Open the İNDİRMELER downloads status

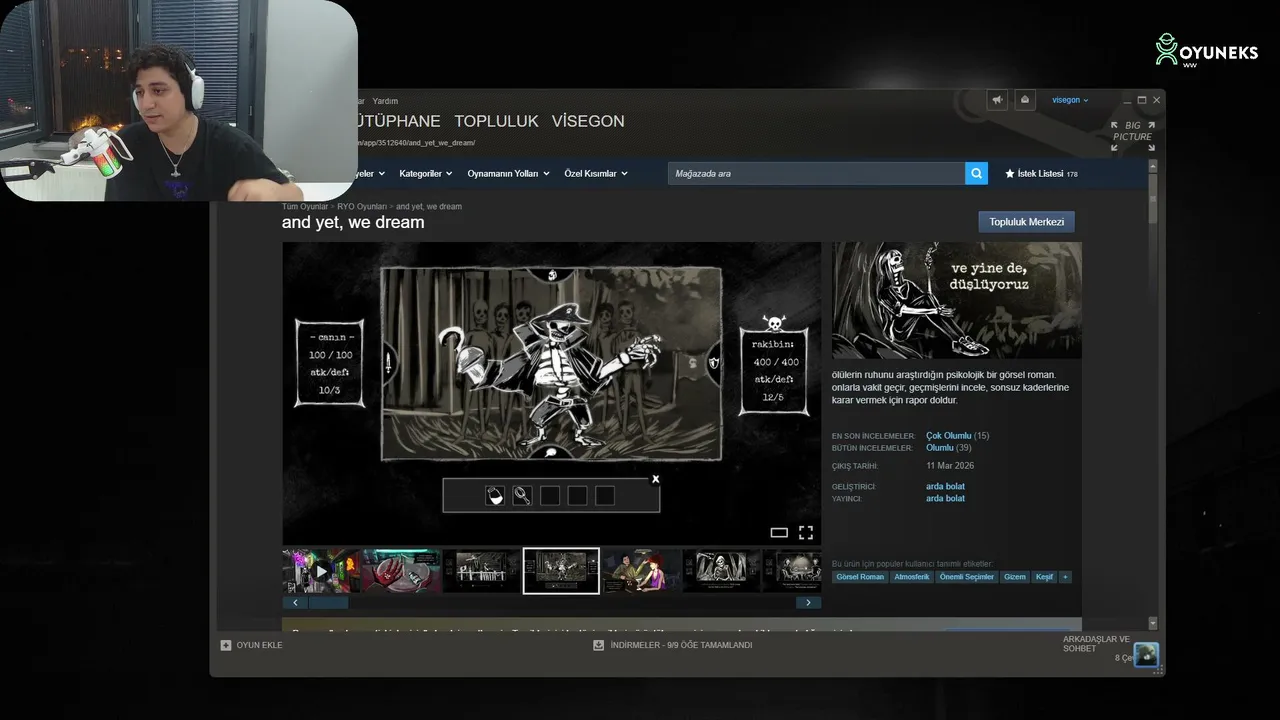coord(681,645)
